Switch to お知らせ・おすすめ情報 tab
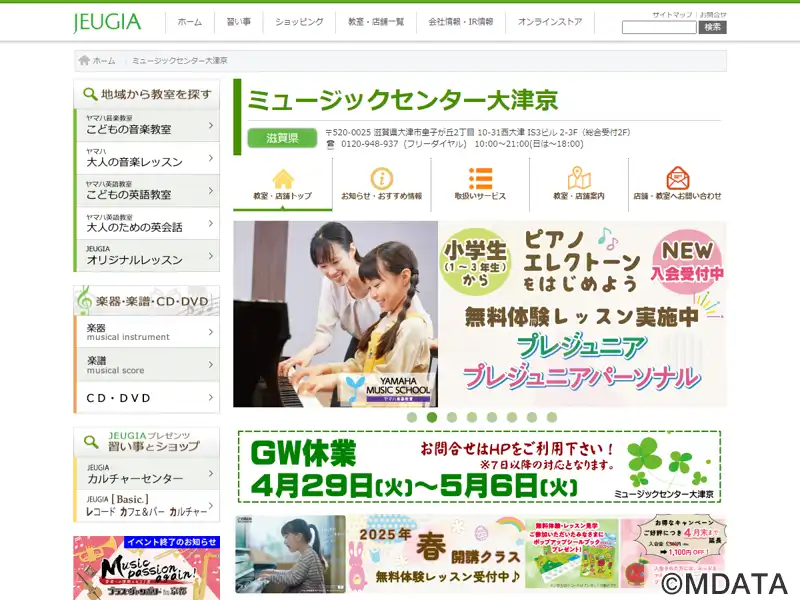The image size is (800, 600). (x=382, y=184)
